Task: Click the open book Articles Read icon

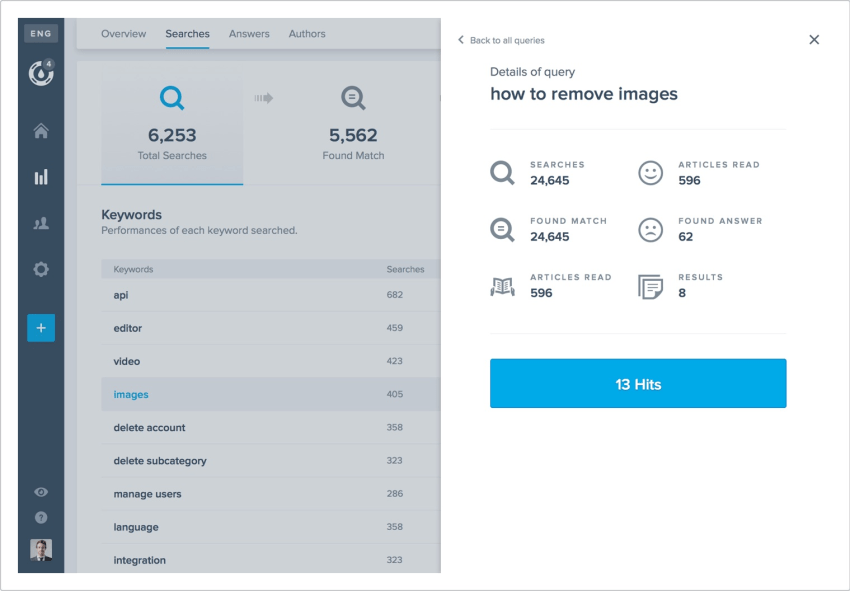Action: click(x=502, y=284)
